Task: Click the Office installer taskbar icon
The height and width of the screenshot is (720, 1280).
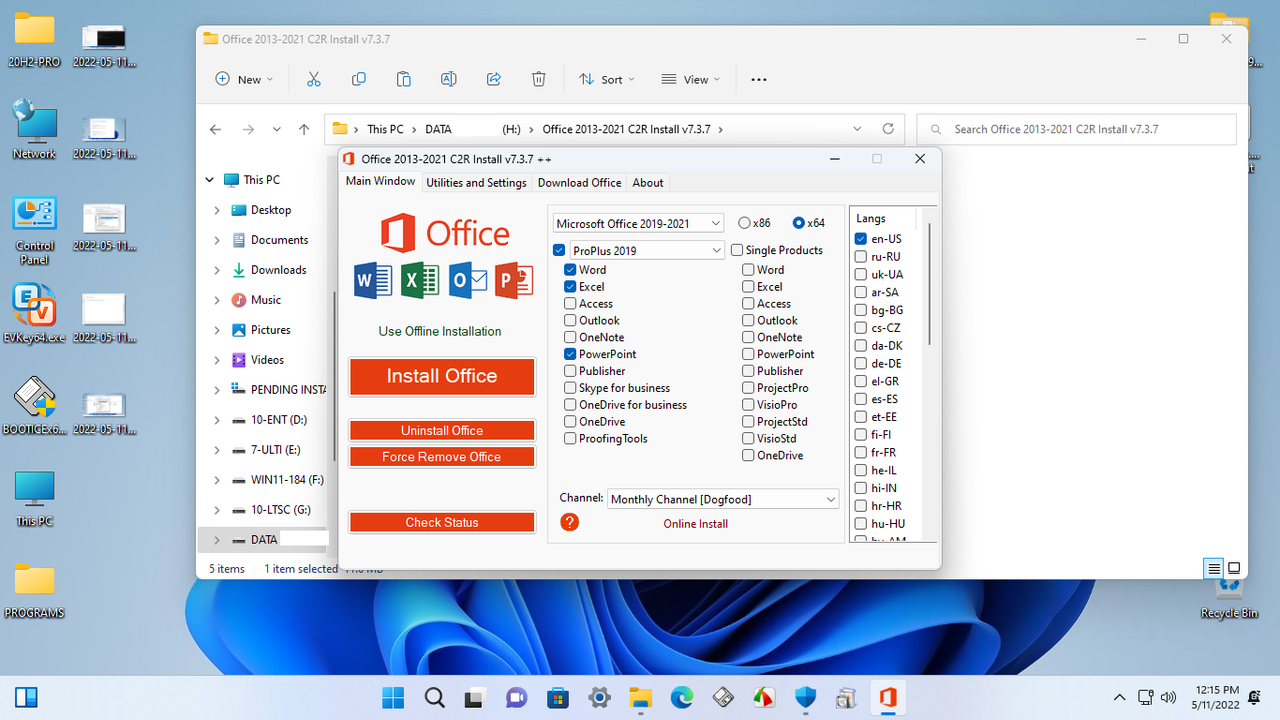Action: [x=887, y=697]
